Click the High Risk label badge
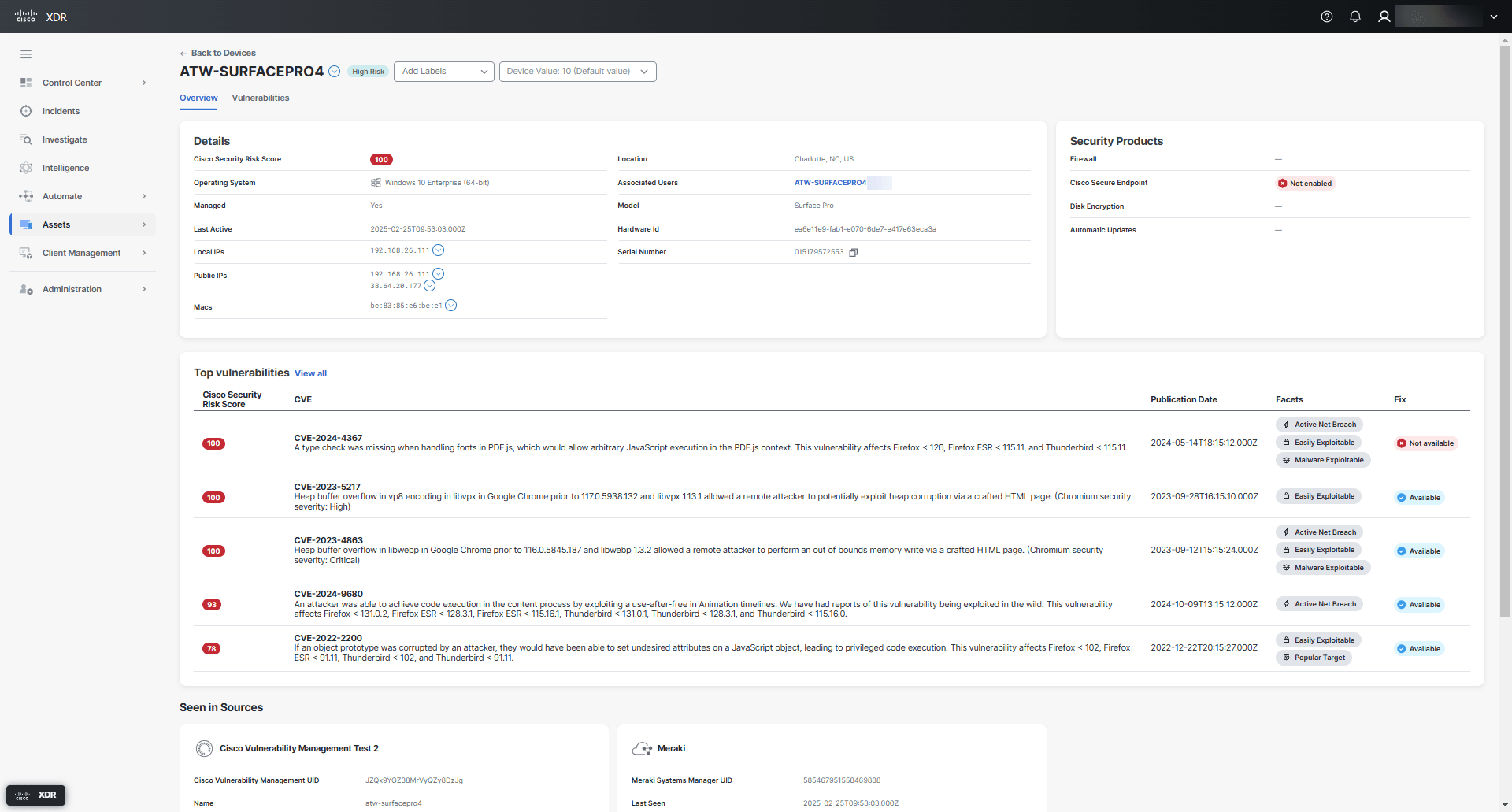1512x812 pixels. click(x=369, y=72)
